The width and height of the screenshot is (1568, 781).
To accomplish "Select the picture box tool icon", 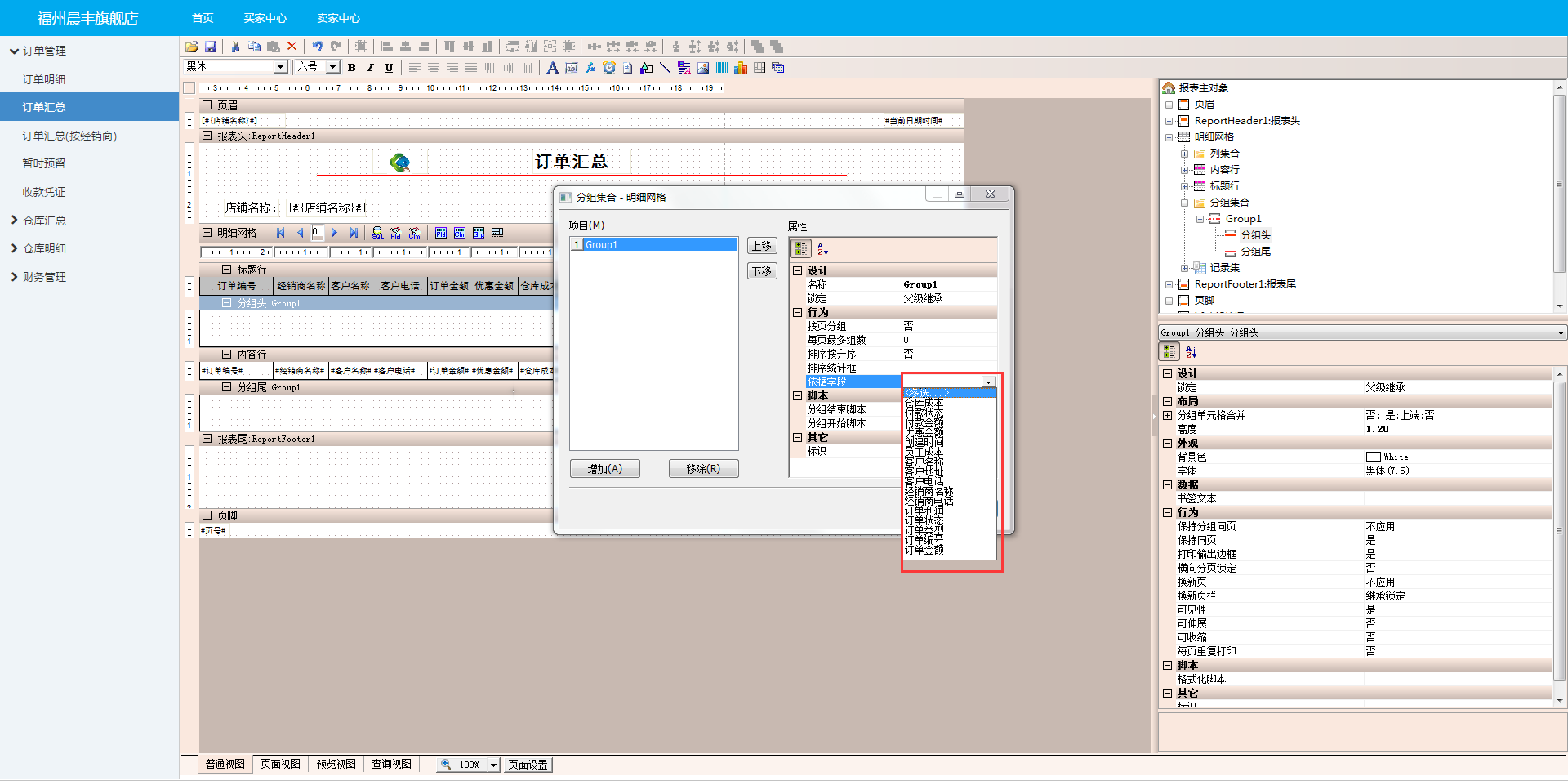I will pyautogui.click(x=703, y=68).
